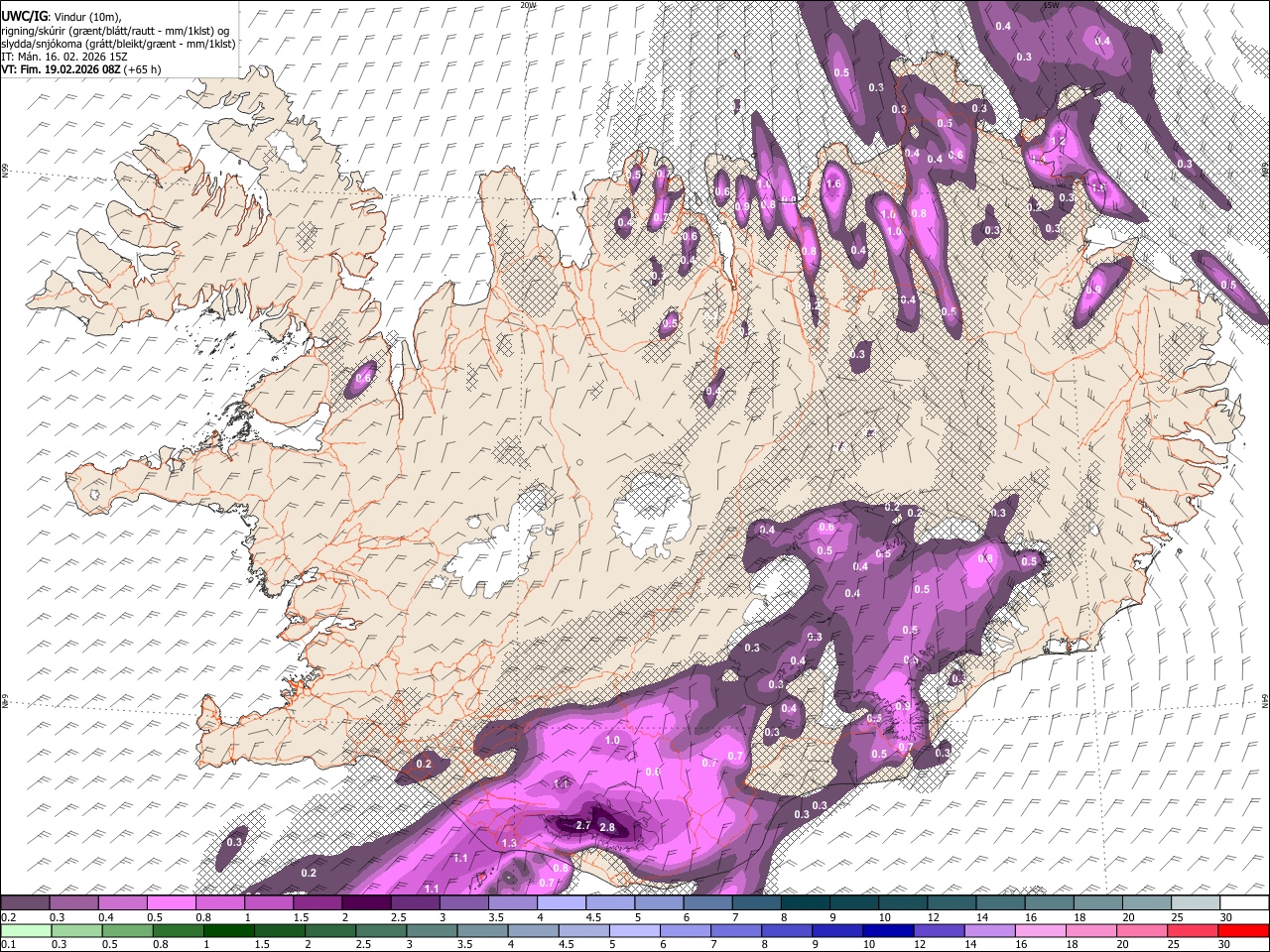1270x952 pixels.
Task: Click the pale green swatch labeled 0.1
Action: pos(25,930)
